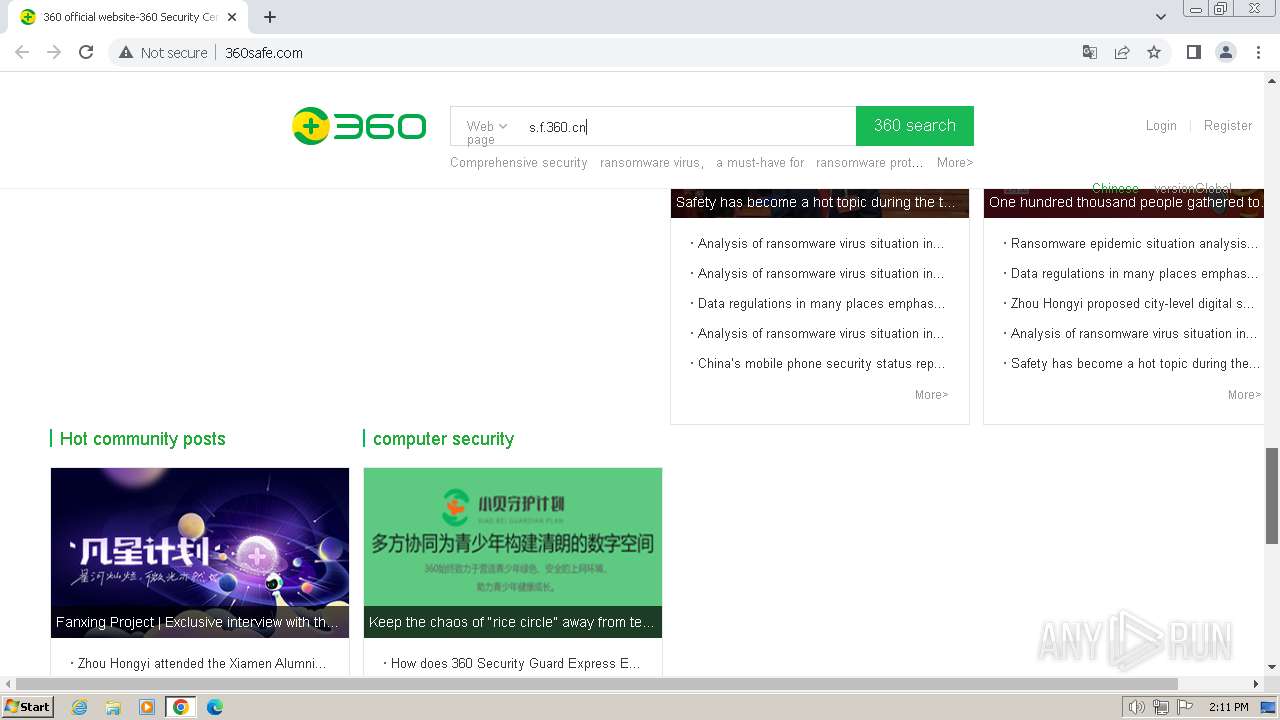Click the 2:11 PM system clock
Image resolution: width=1280 pixels, height=720 pixels.
pyautogui.click(x=1229, y=707)
